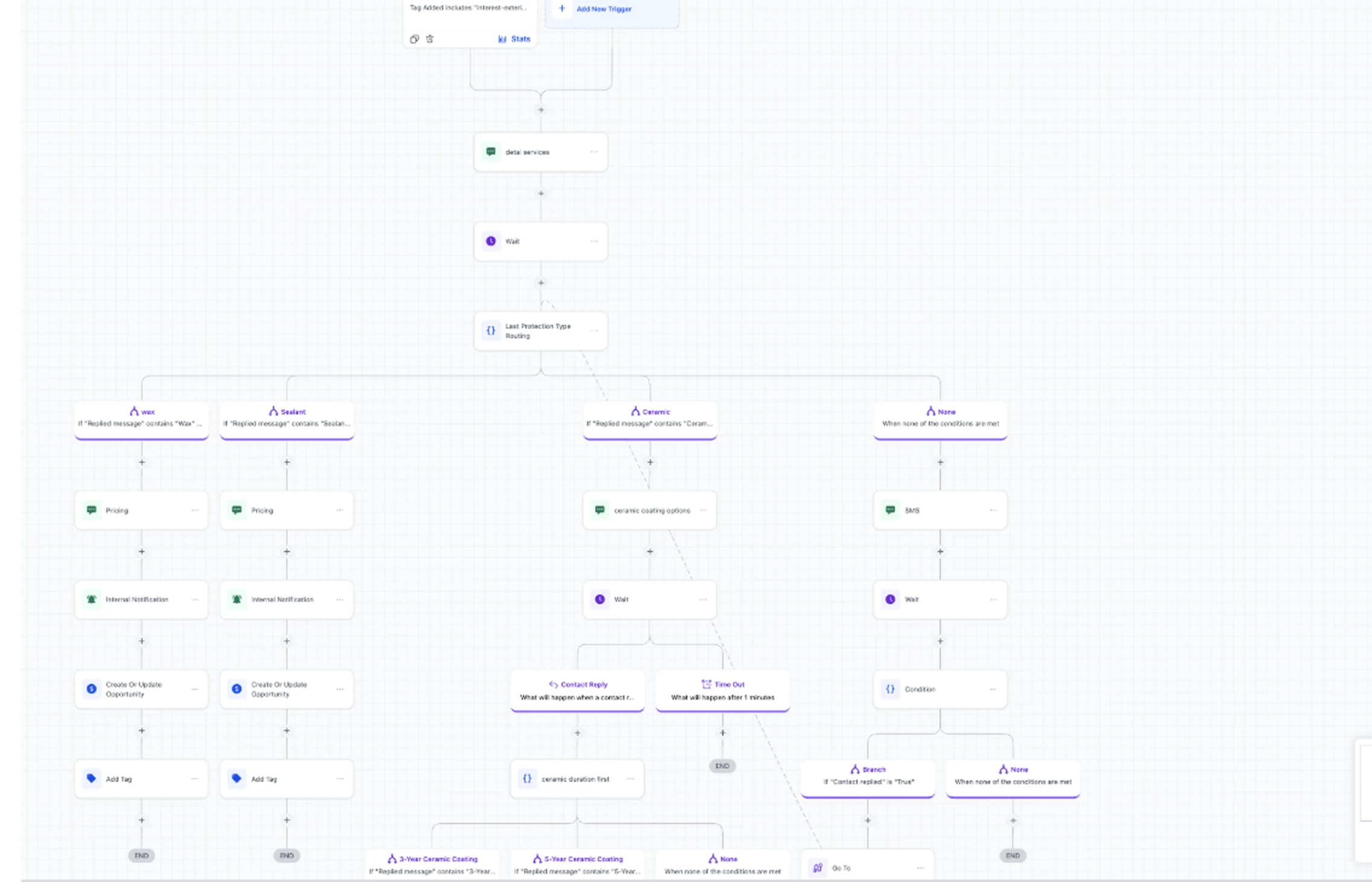Viewport: 1372px width, 882px height.
Task: Click Add Tag icon under Sealant branch
Action: 237,778
